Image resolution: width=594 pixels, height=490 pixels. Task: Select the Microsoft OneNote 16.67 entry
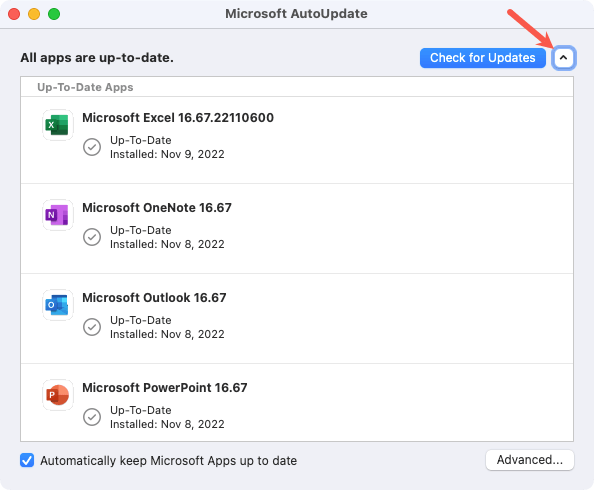pyautogui.click(x=297, y=229)
